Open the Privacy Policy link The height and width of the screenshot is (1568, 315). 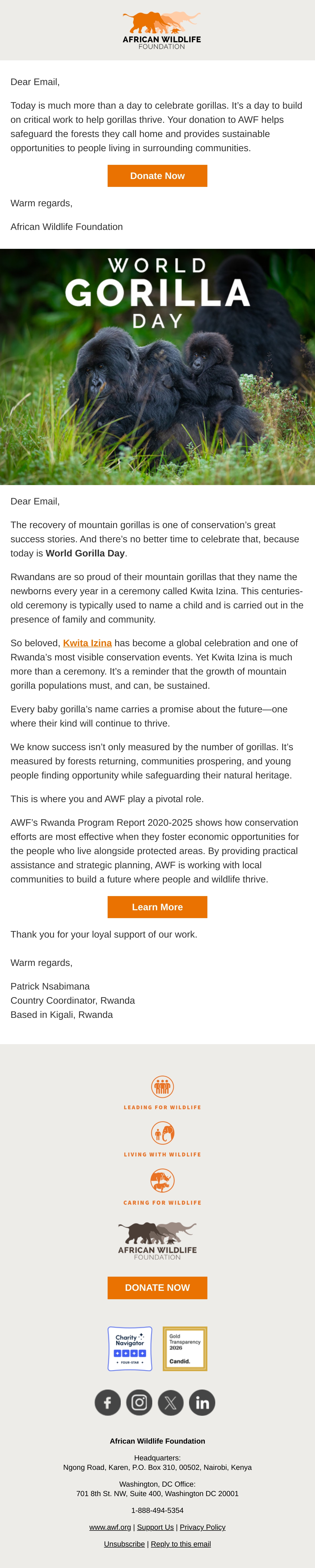(203, 1527)
